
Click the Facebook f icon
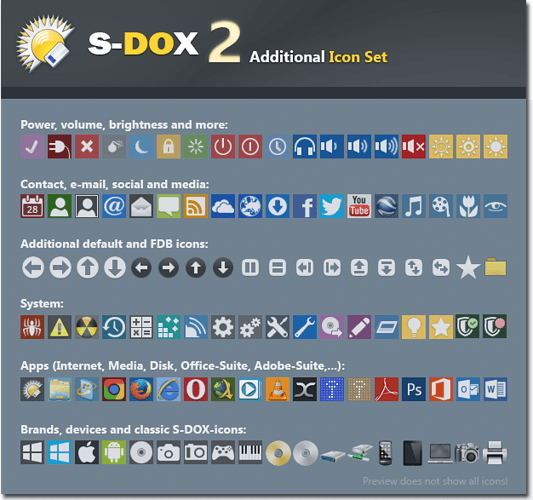pos(305,206)
